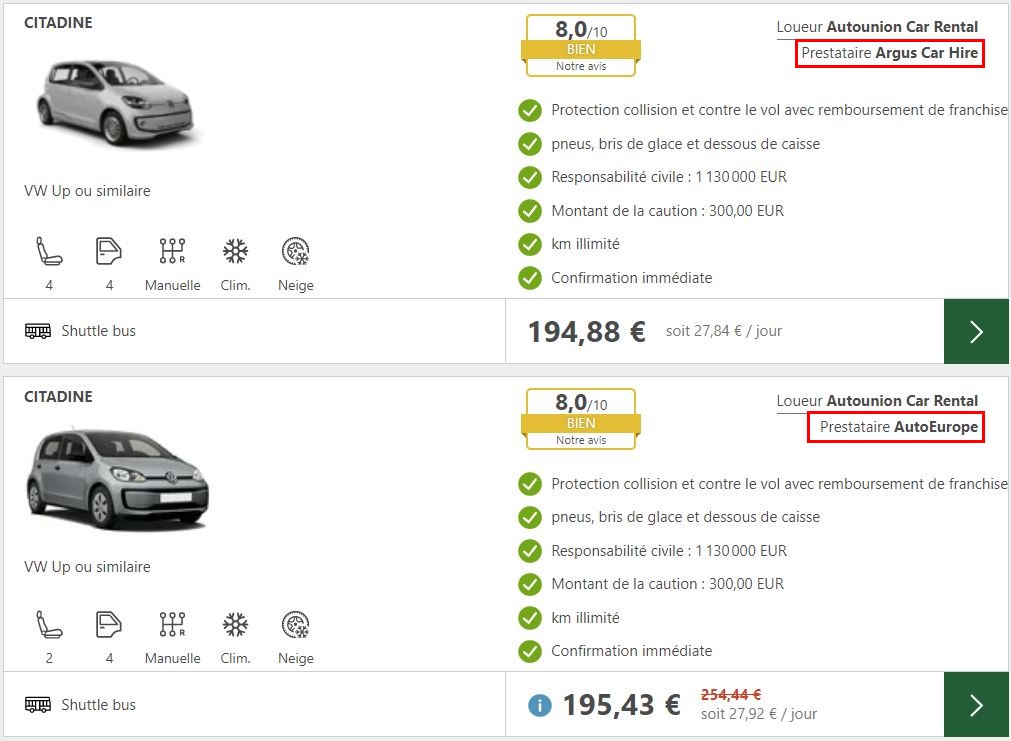
Task: Click 'Prestataire AutoEurope' label
Action: [898, 427]
